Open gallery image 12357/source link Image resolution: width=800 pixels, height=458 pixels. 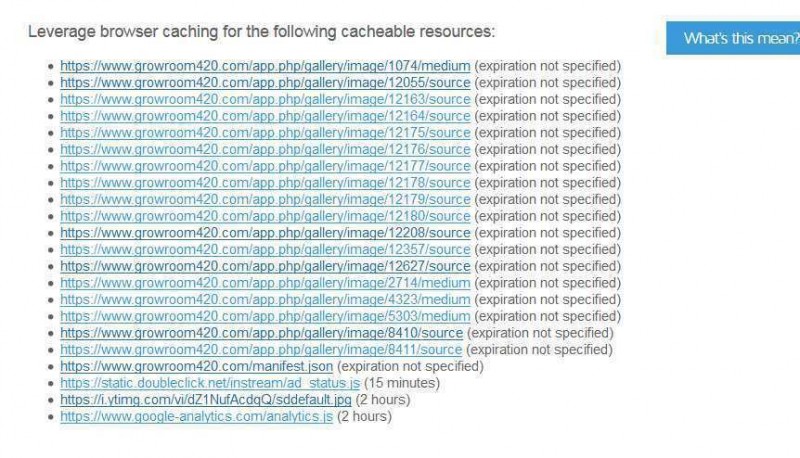265,249
